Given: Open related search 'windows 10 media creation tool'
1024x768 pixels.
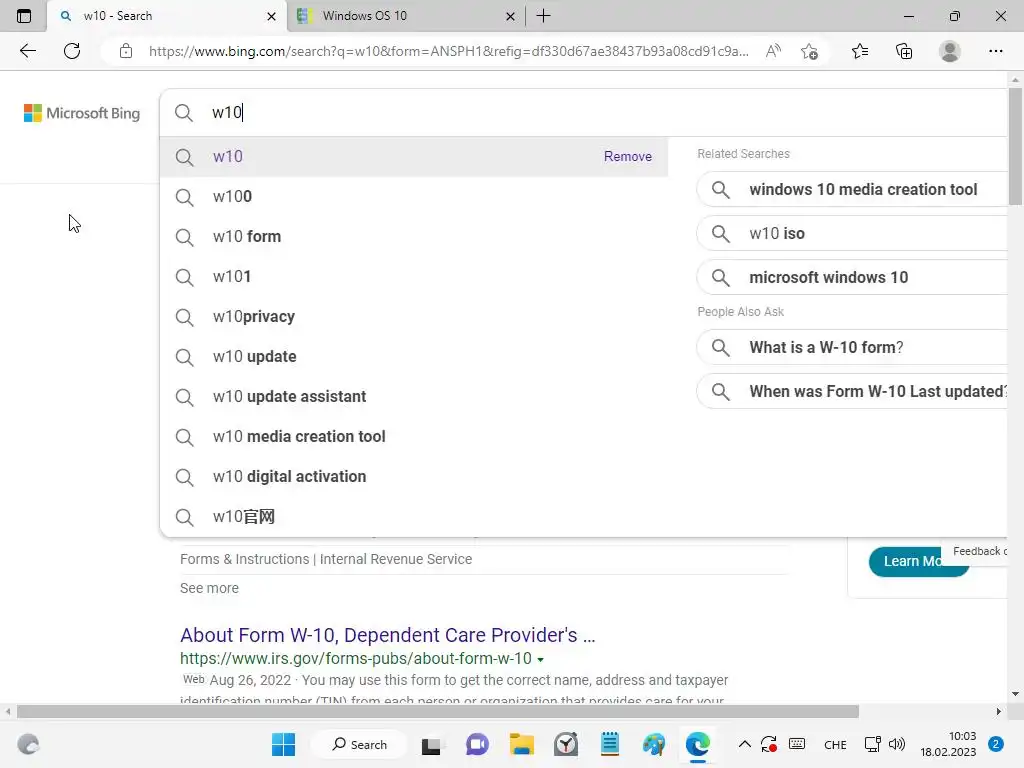Looking at the screenshot, I should click(852, 189).
